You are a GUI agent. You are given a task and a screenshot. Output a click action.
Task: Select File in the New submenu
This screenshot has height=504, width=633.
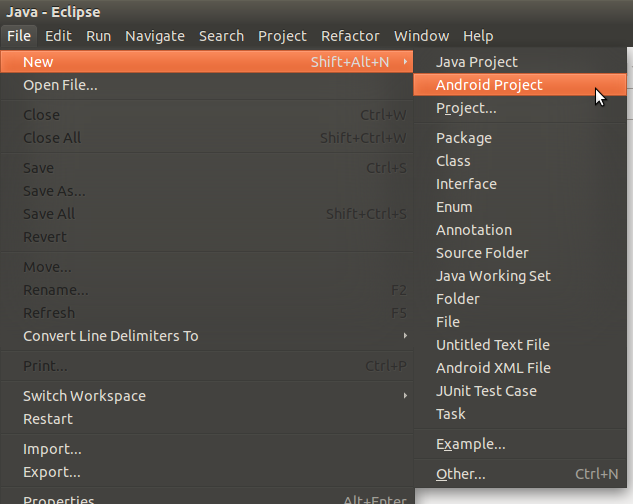tap(520, 322)
